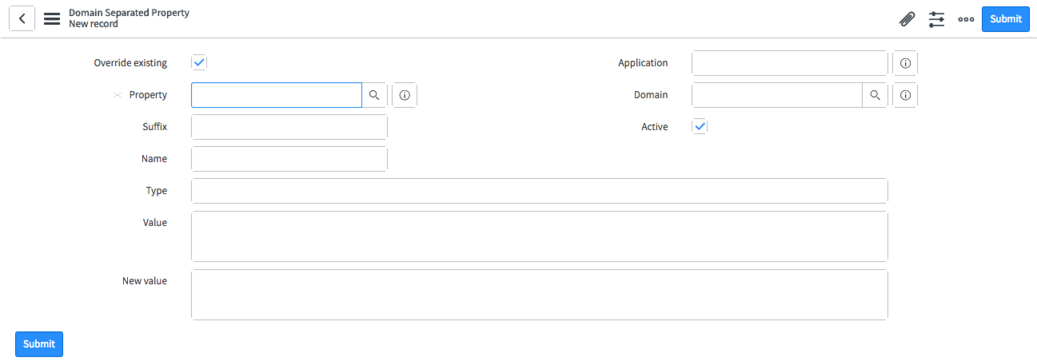This screenshot has height=361, width=1037.
Task: Focus the Suffix input field
Action: (289, 126)
